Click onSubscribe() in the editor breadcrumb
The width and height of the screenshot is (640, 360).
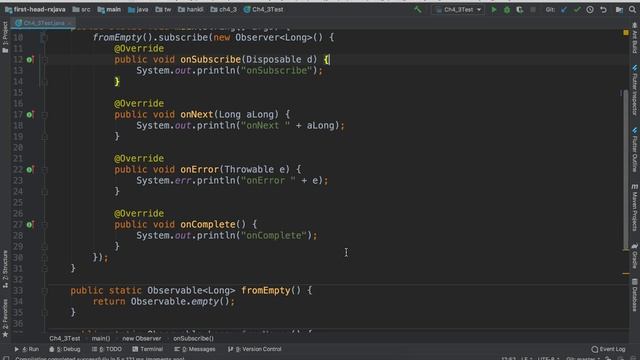[193, 338]
